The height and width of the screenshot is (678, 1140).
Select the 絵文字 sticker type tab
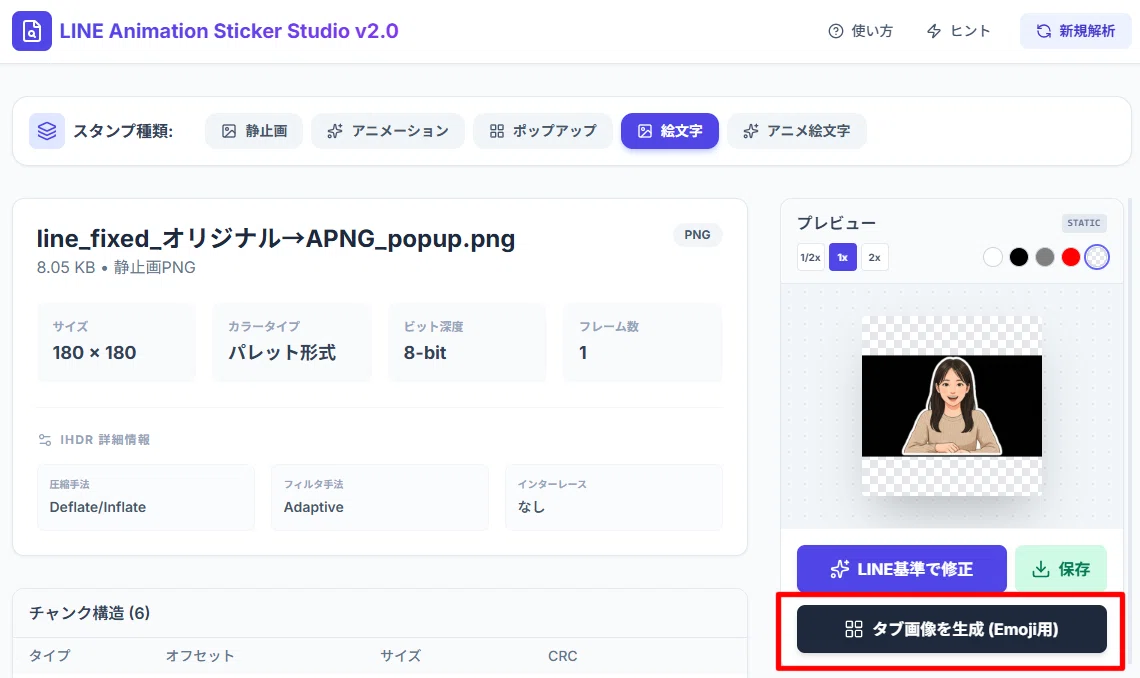click(x=670, y=131)
